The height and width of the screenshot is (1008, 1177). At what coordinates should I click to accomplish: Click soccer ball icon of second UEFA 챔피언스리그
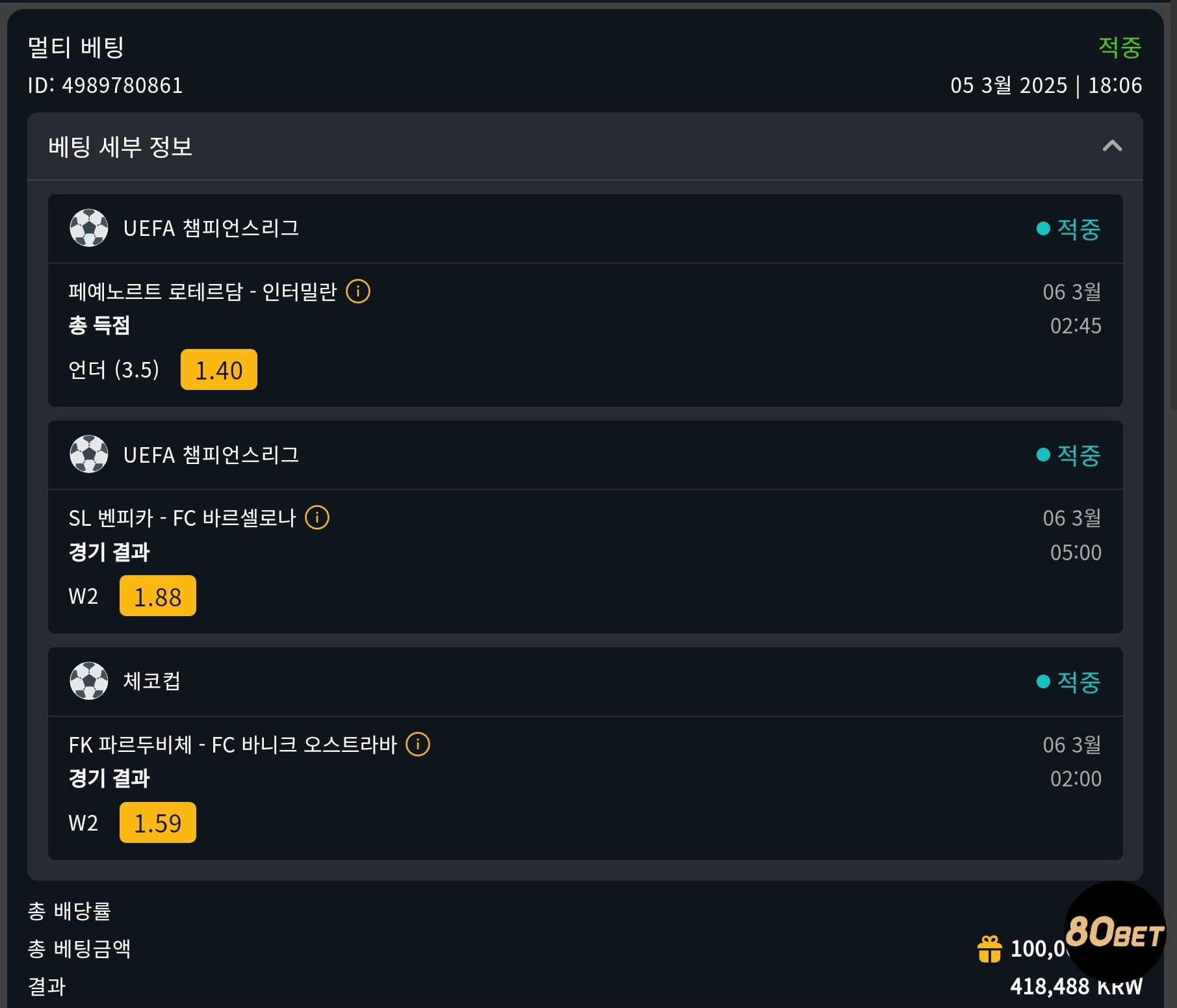pos(89,454)
